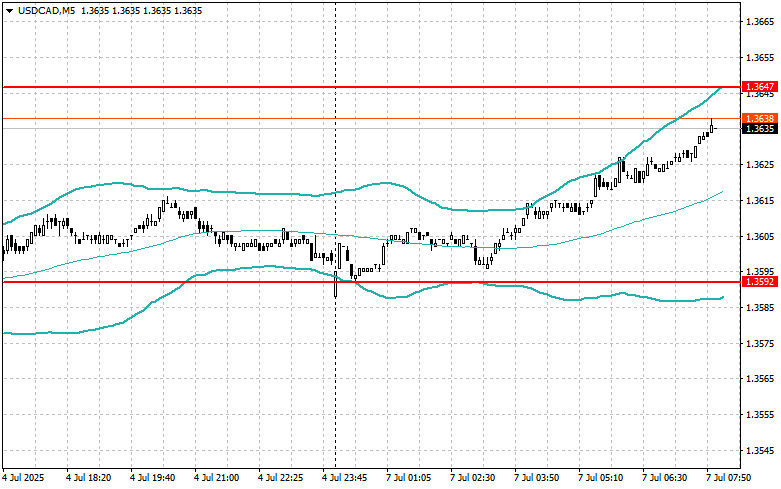Select the dashed vertical period separator line
781x489 pixels.
pos(335,234)
